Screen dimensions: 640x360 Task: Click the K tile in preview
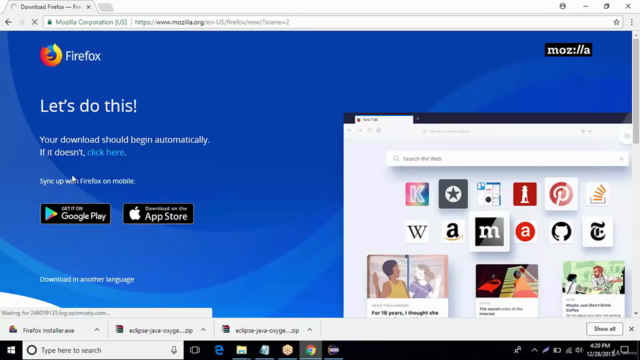pos(417,194)
